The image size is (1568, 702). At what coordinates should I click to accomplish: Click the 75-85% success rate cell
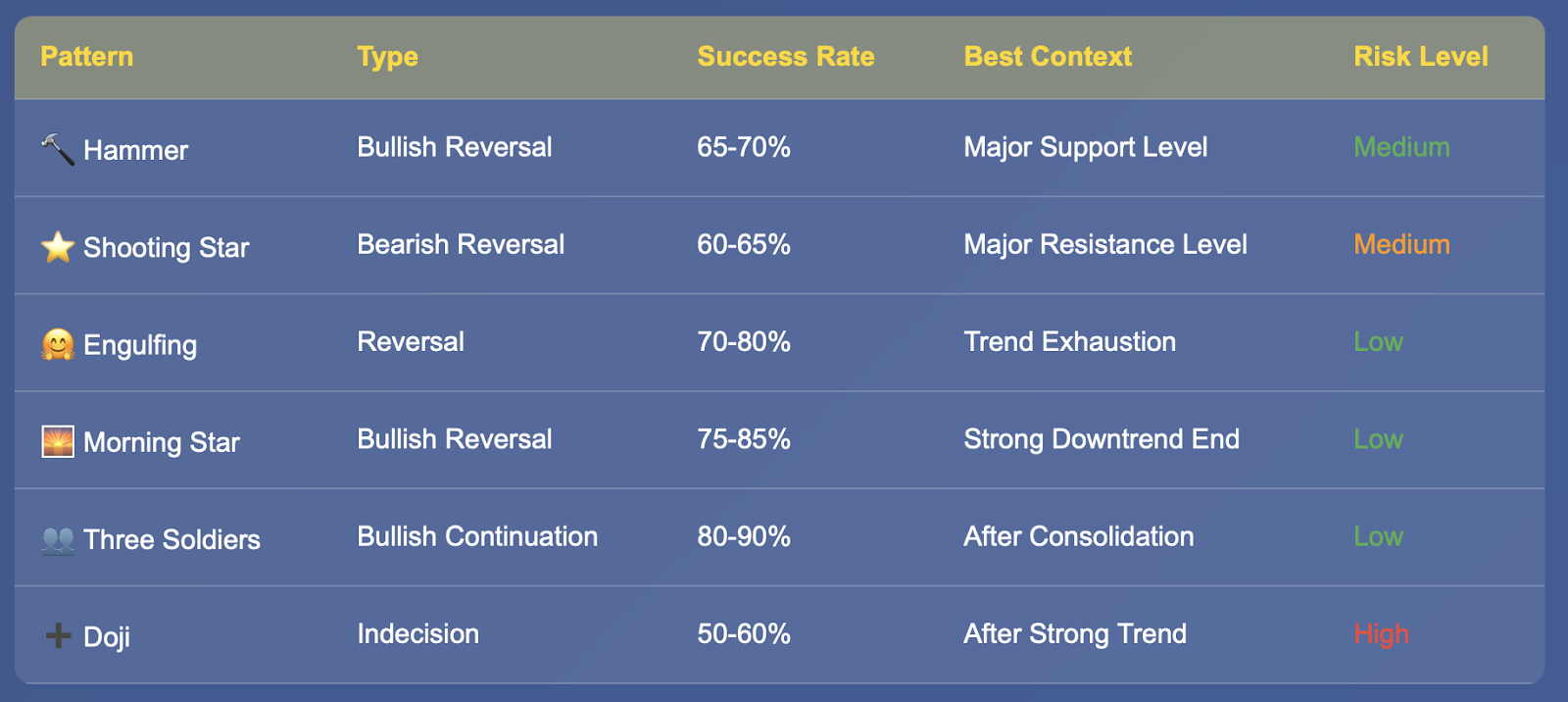744,439
